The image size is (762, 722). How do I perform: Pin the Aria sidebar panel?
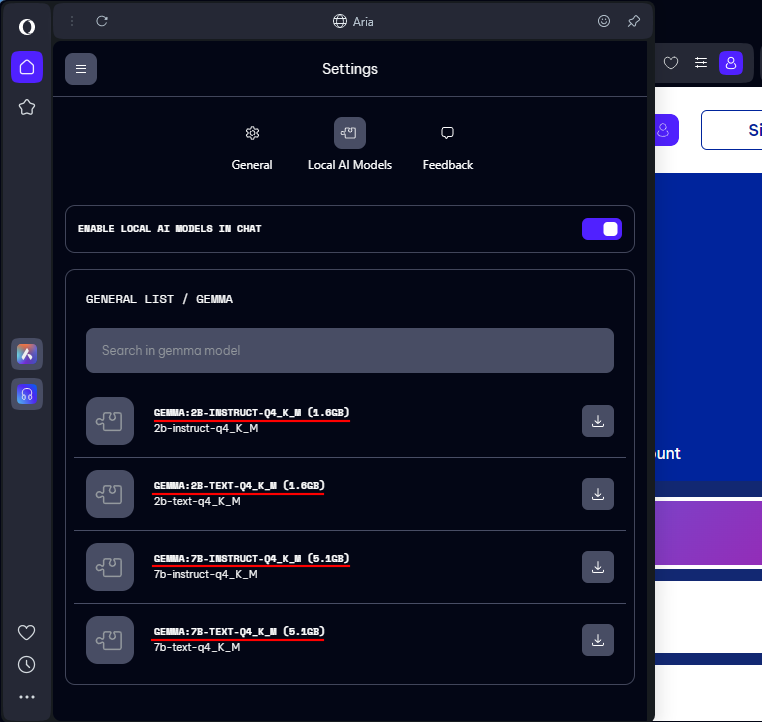pos(634,21)
